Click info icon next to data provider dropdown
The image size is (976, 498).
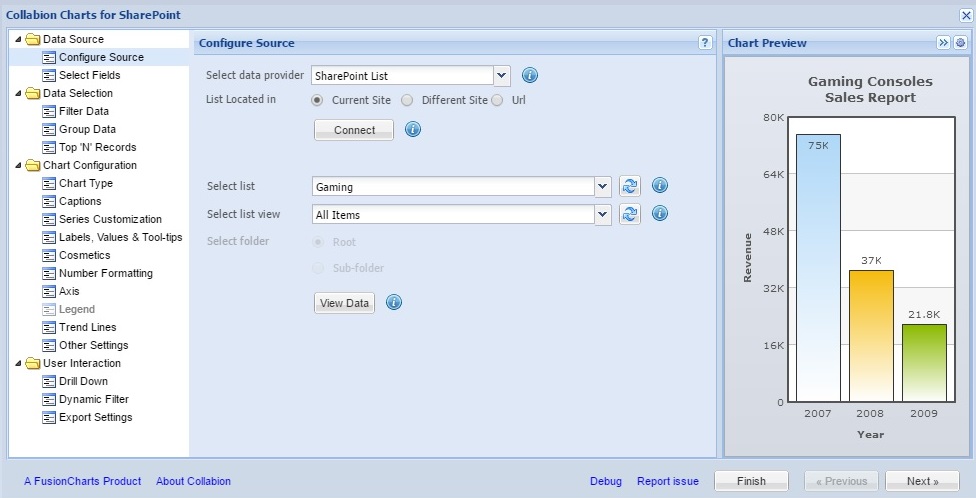(x=530, y=76)
